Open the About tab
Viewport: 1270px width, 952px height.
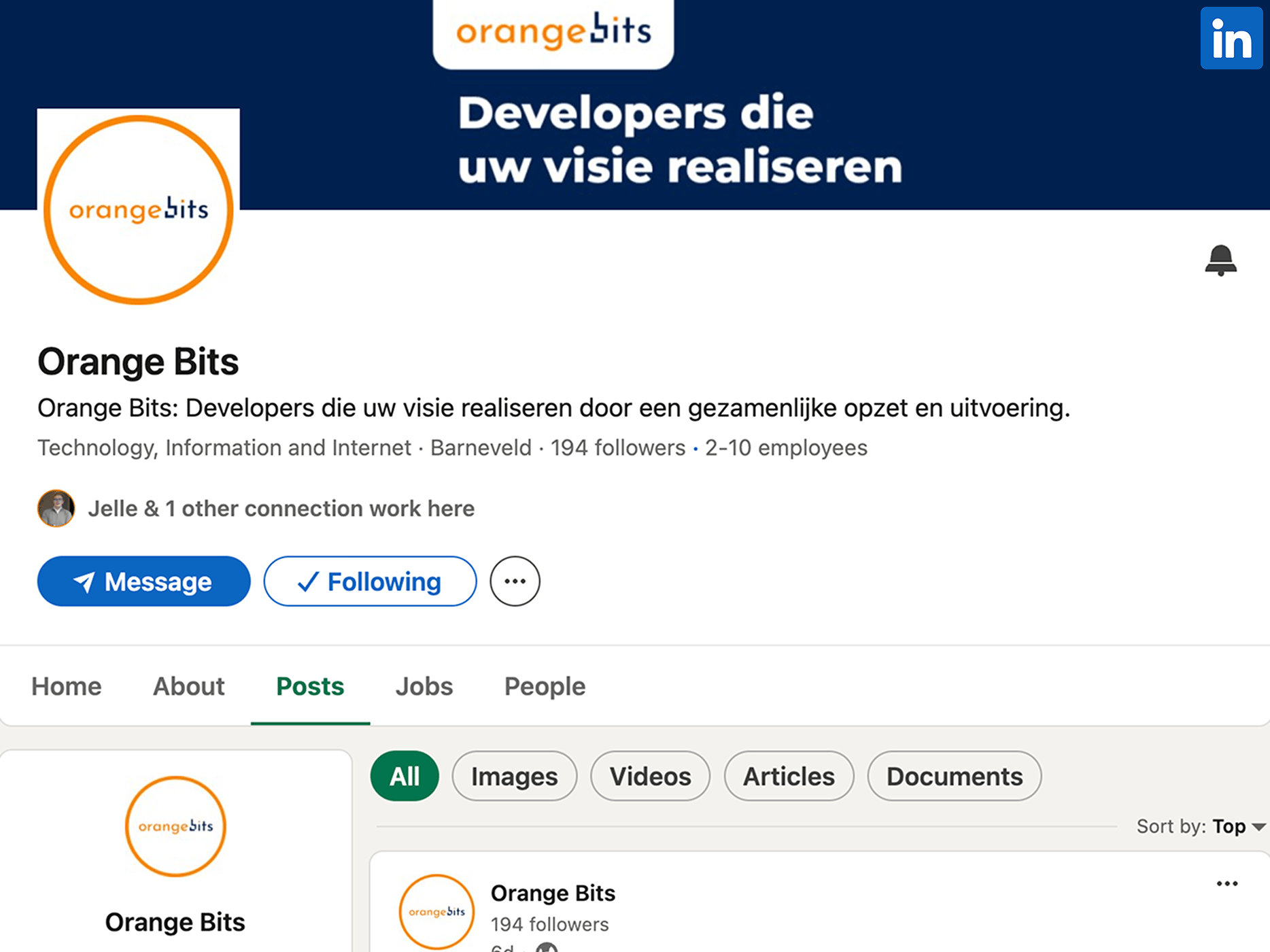point(189,687)
